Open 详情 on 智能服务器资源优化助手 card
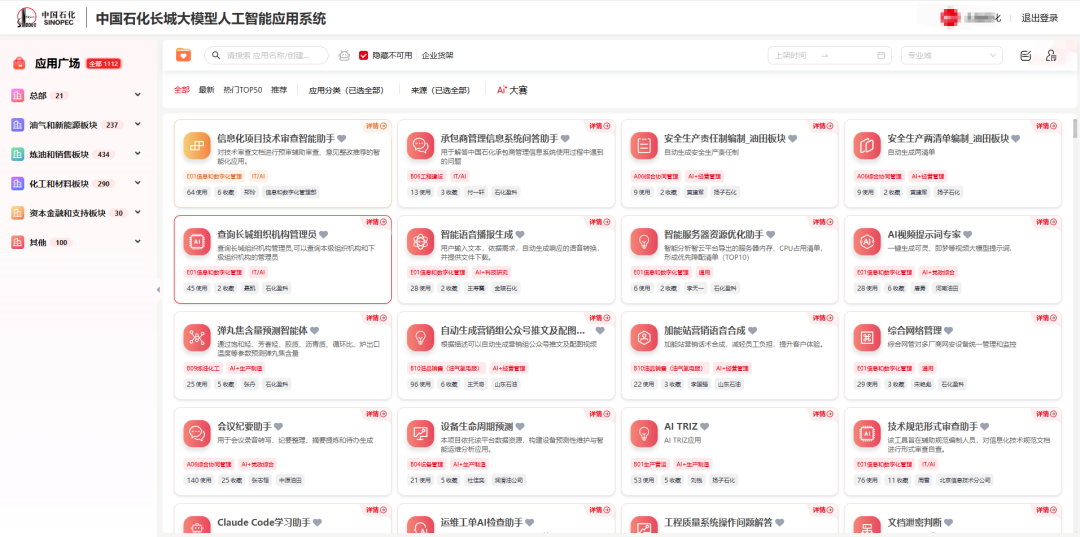The image size is (1080, 537). [823, 222]
